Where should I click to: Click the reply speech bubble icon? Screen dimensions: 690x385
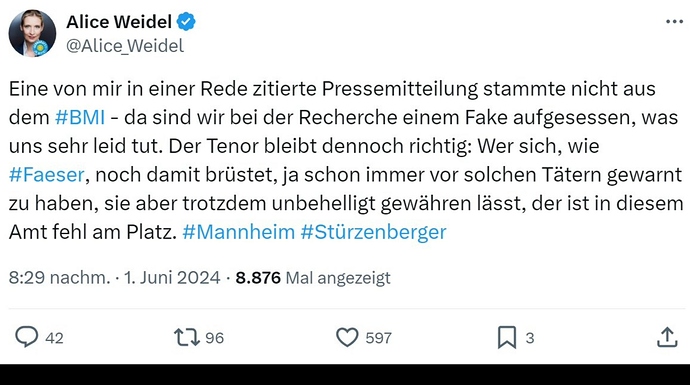coord(27,337)
